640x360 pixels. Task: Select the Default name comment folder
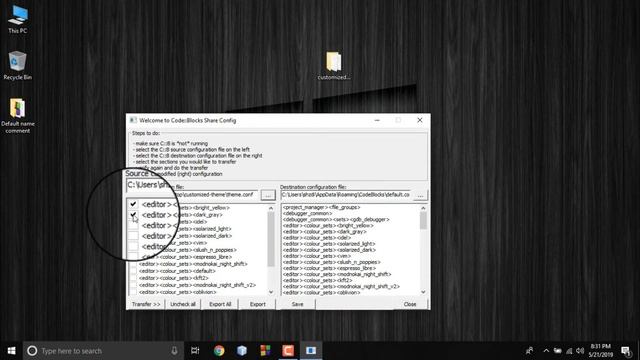click(18, 116)
